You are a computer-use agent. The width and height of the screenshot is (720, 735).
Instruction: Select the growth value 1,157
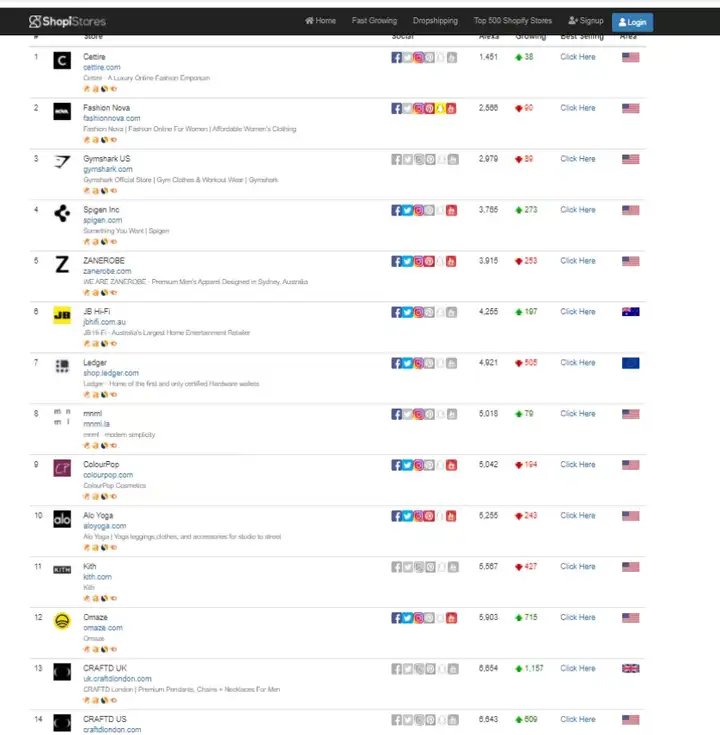534,668
